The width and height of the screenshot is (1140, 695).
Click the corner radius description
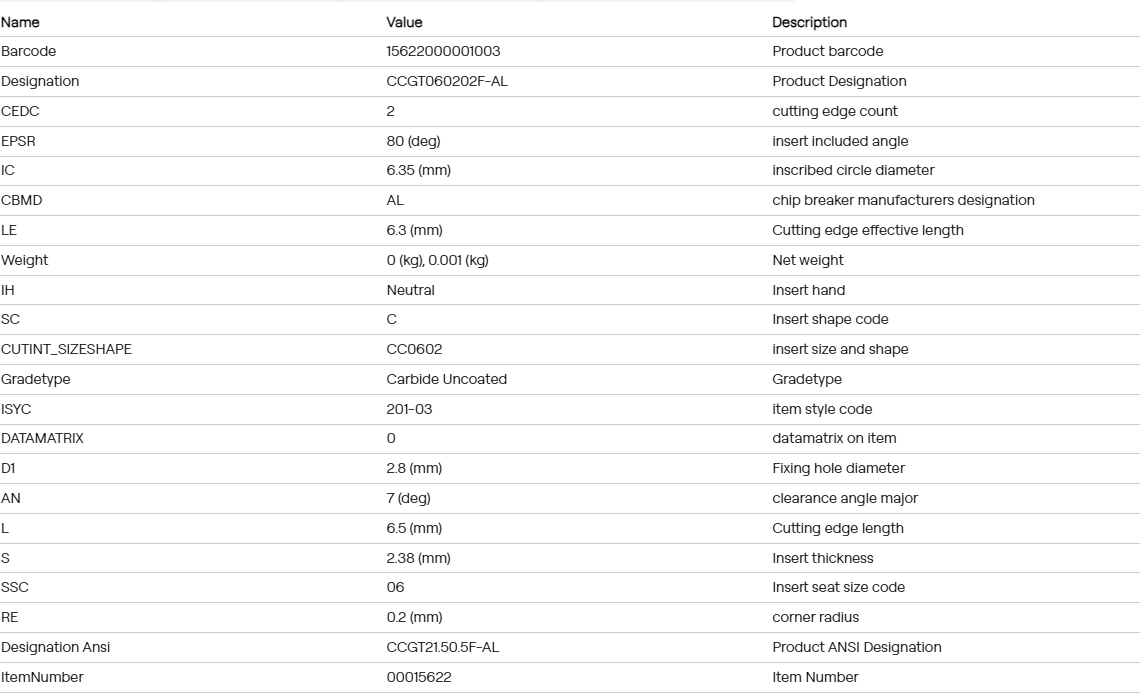coord(815,617)
